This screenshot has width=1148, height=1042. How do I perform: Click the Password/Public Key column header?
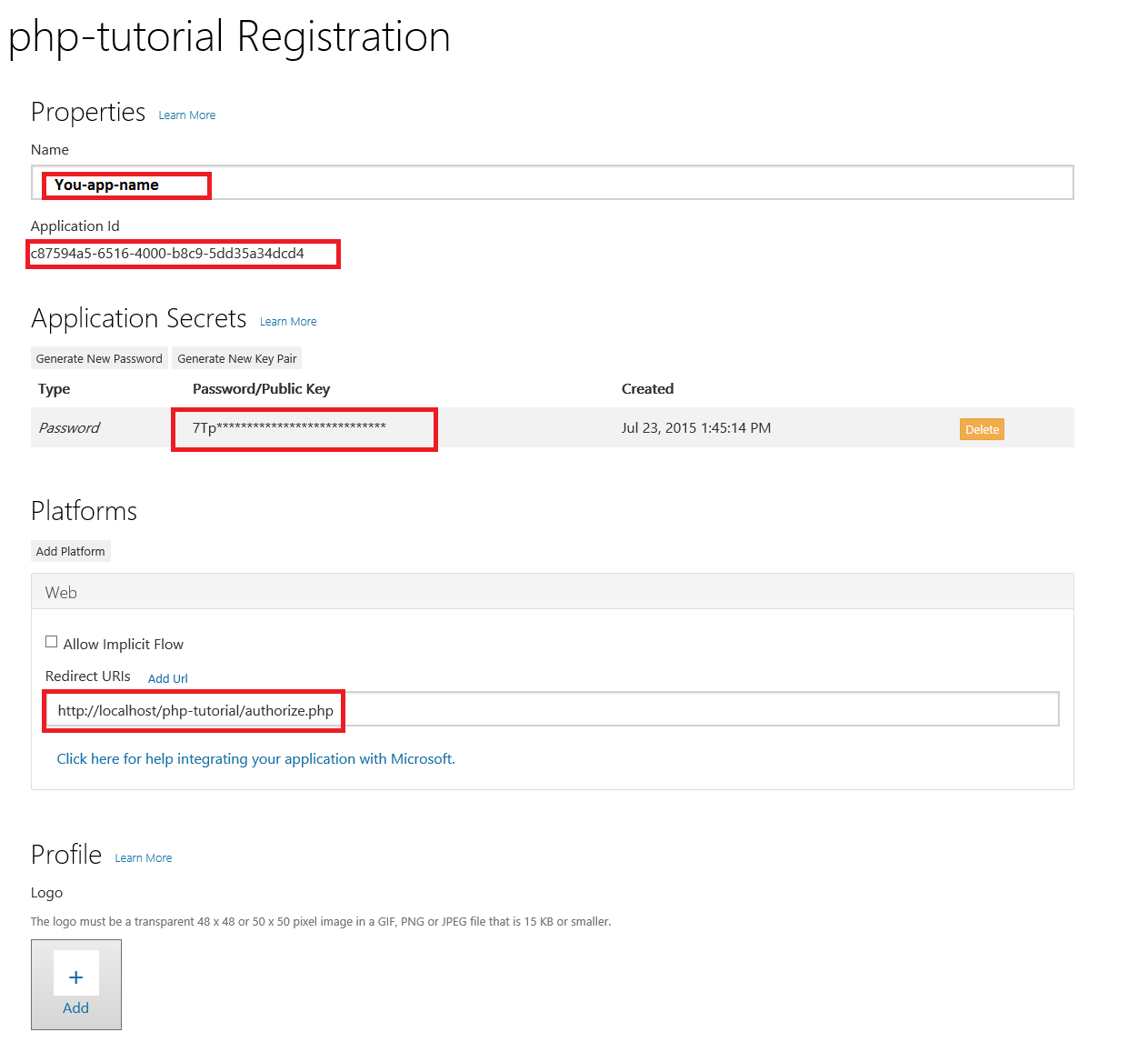point(261,389)
